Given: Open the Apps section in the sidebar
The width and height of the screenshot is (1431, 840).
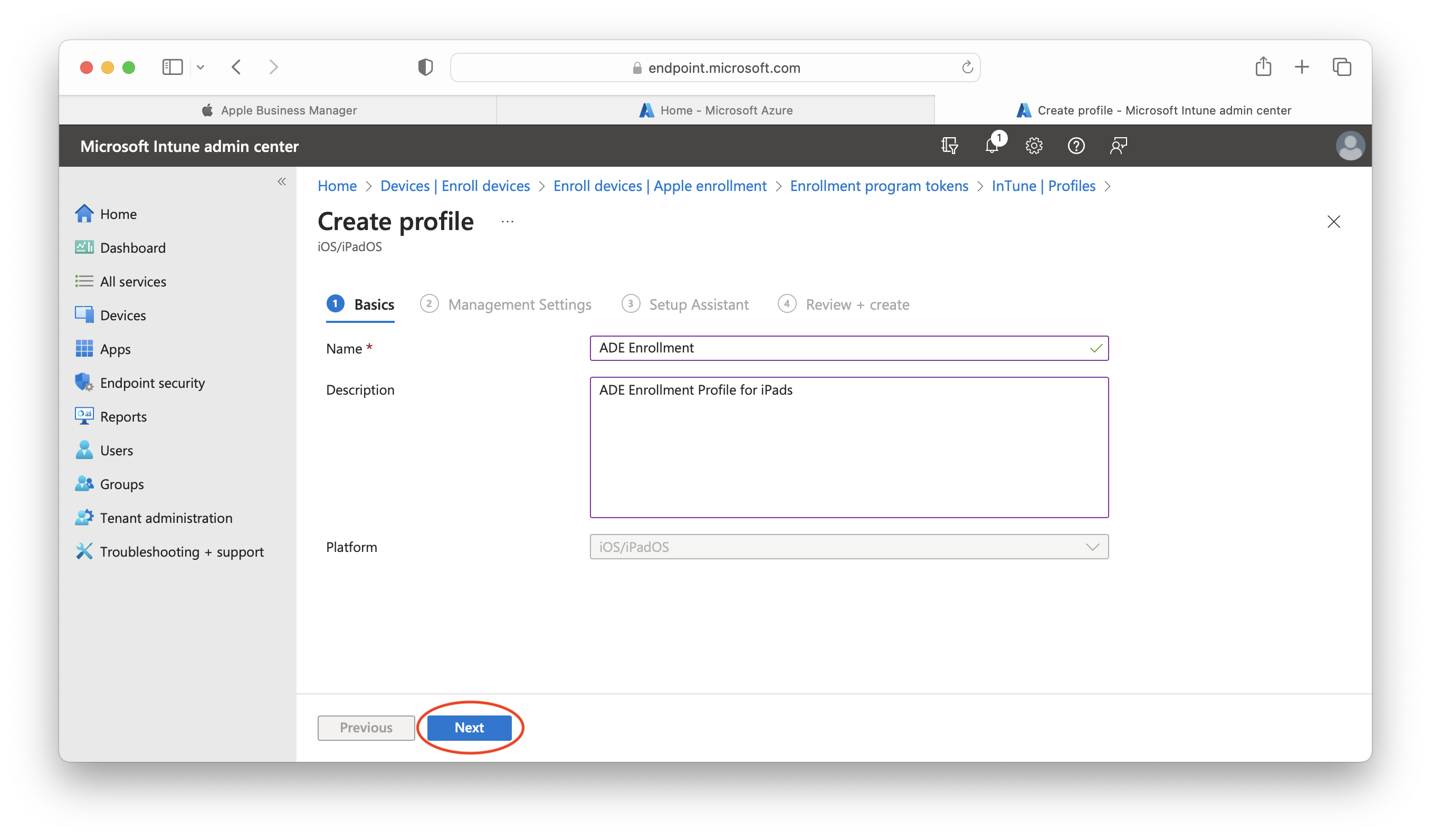Looking at the screenshot, I should (x=115, y=349).
